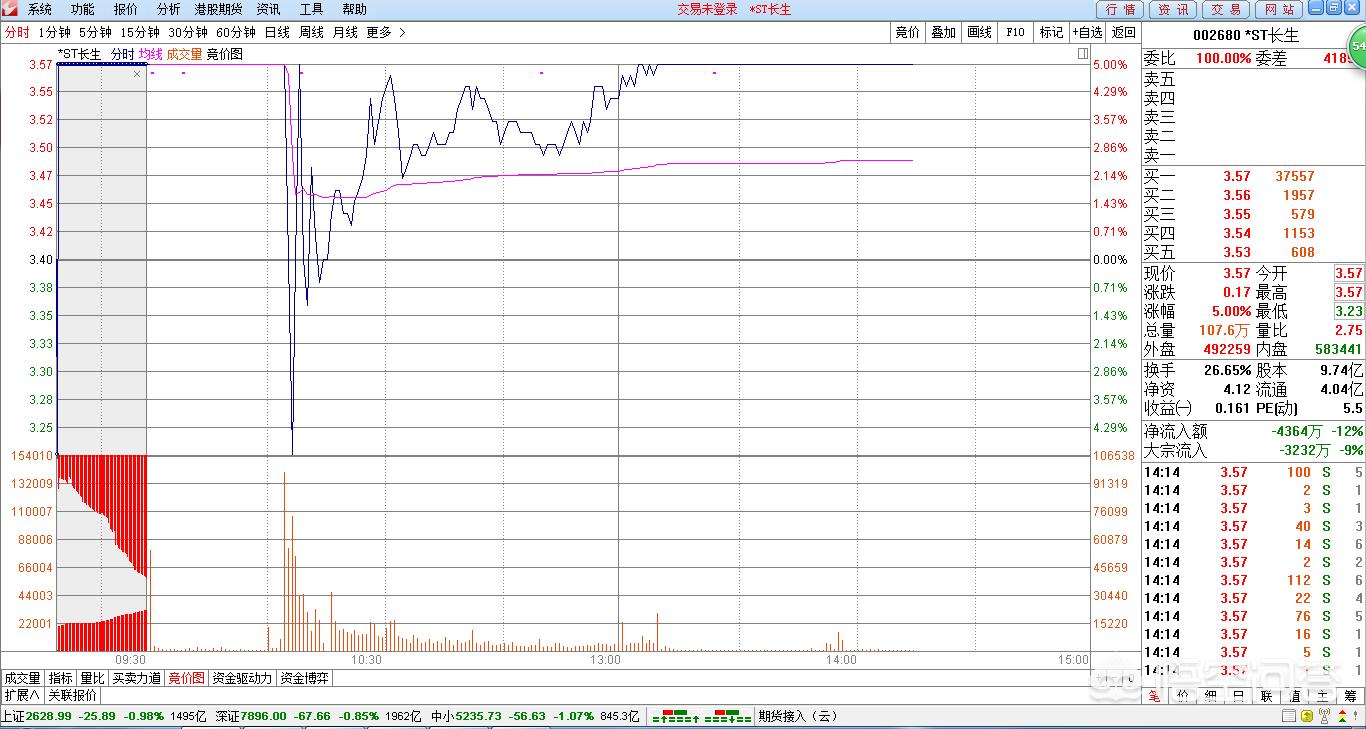This screenshot has width=1366, height=729.
Task: Click the 叠加 toolbar button
Action: point(943,32)
